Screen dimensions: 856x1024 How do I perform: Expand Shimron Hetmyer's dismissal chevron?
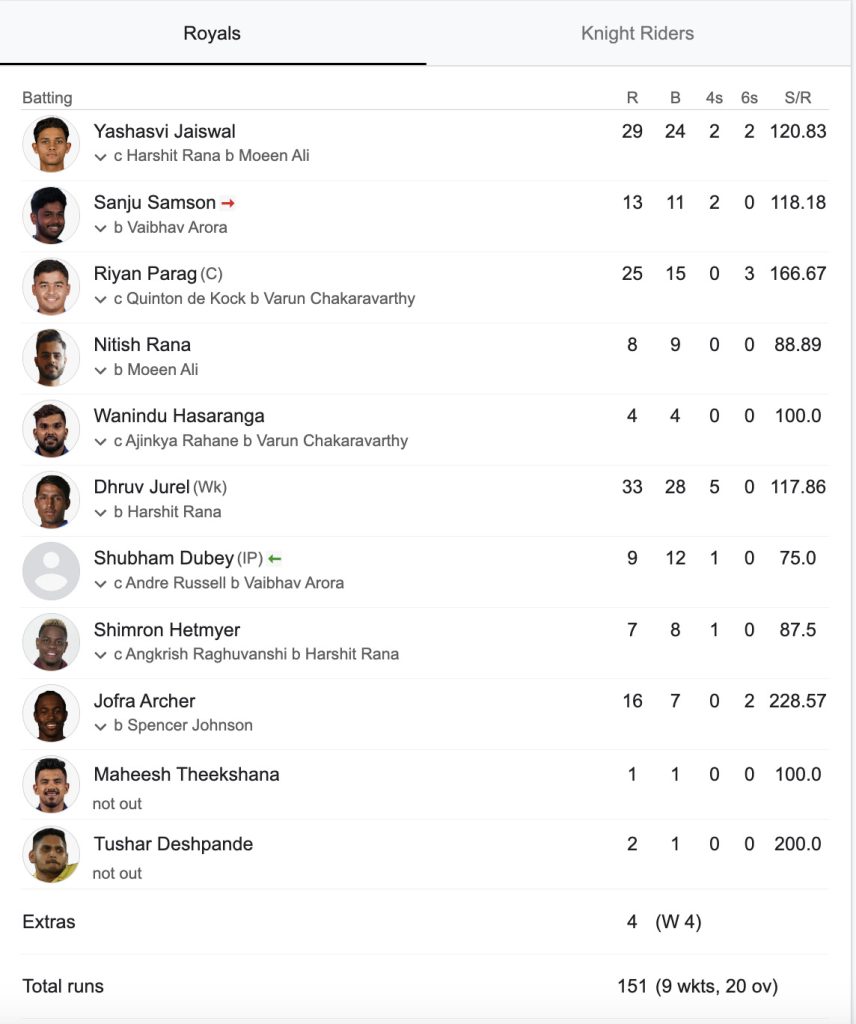coord(100,655)
